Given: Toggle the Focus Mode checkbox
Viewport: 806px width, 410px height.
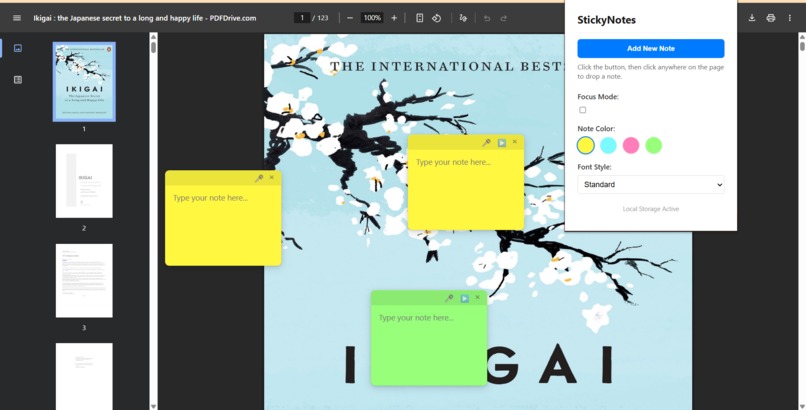Looking at the screenshot, I should pyautogui.click(x=582, y=110).
